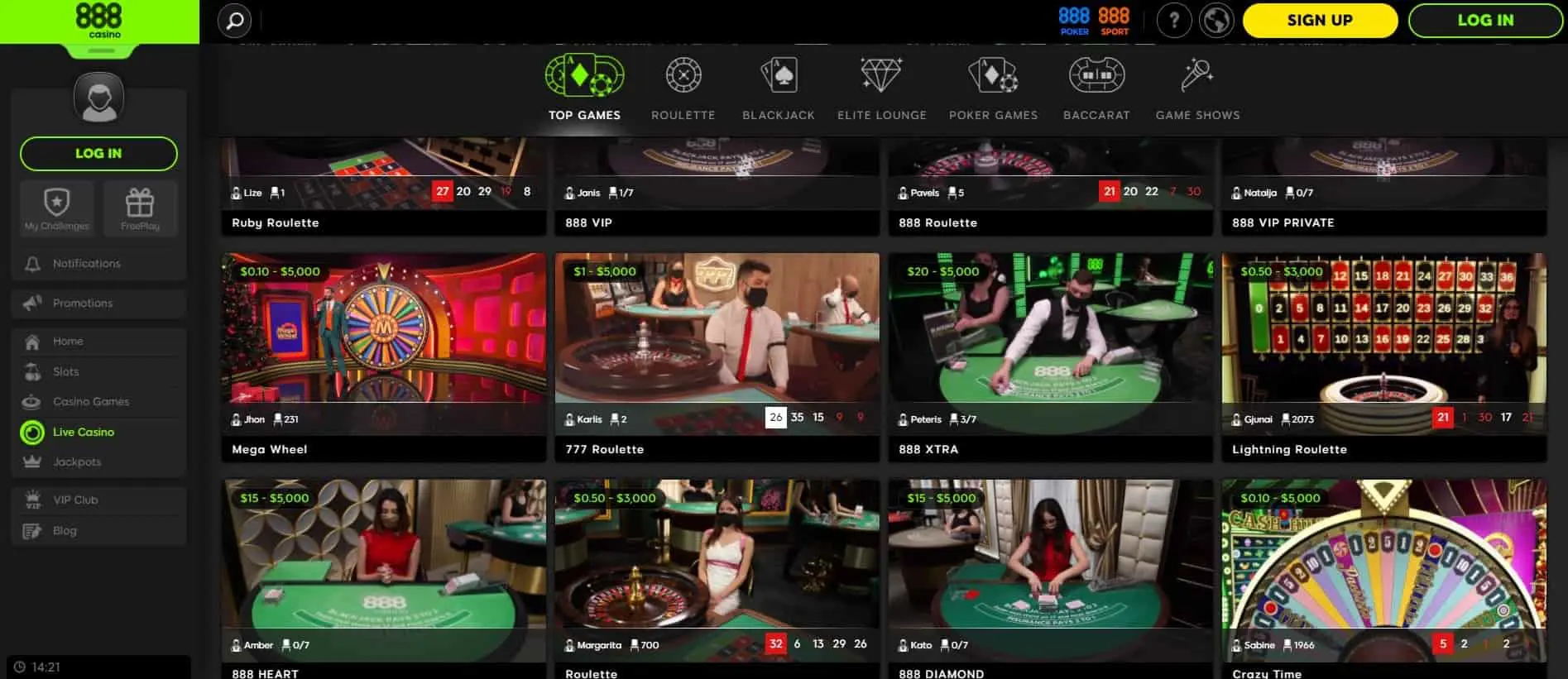Click the yellow SIGN UP button

click(1320, 21)
